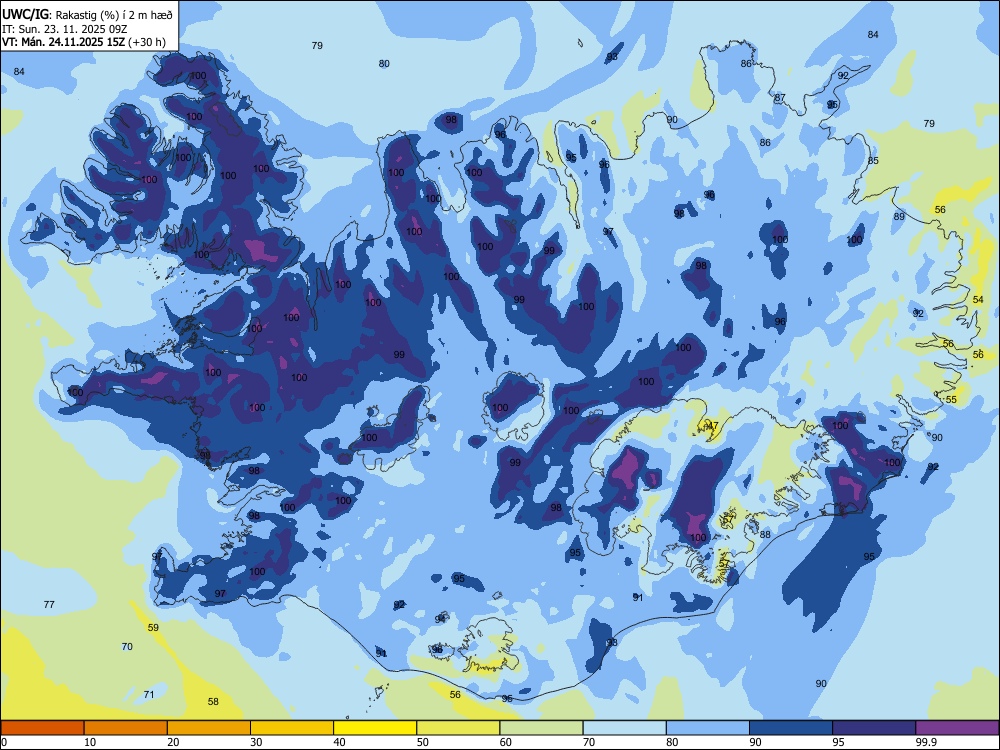Screen dimensions: 1000x750
Task: Click the humidity value '47' on the map
Action: [713, 425]
